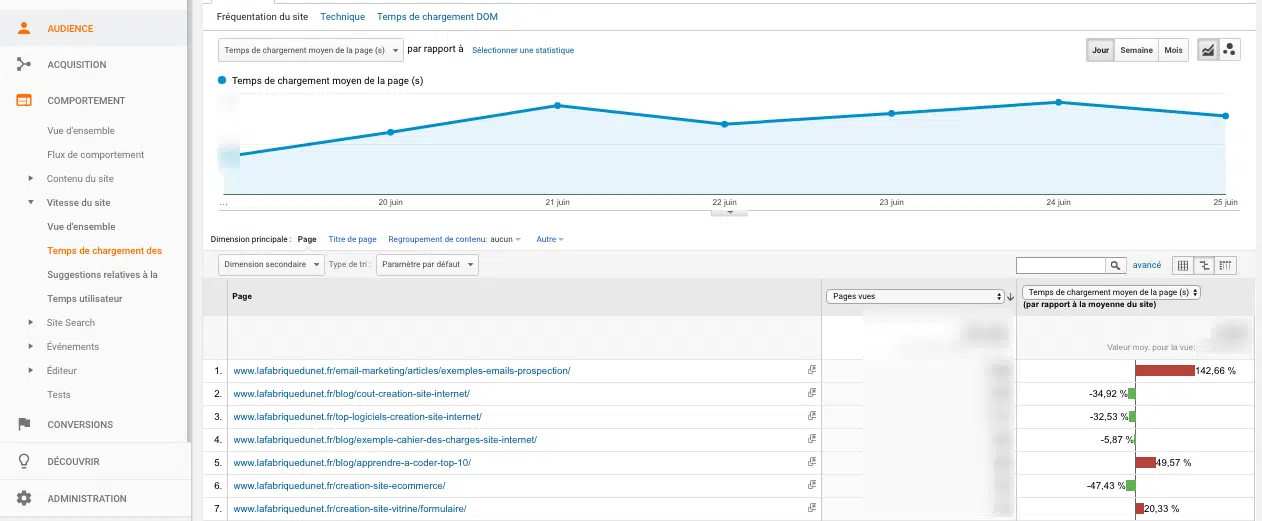Click the Acquisition icon in sidebar
This screenshot has height=521, width=1262.
pos(24,65)
